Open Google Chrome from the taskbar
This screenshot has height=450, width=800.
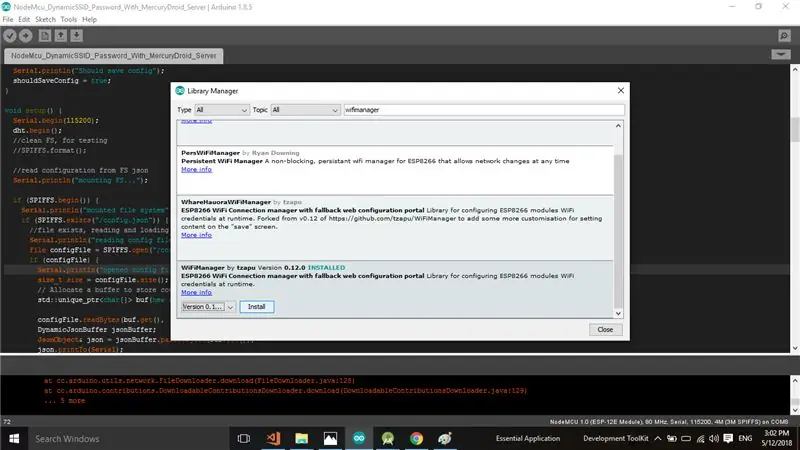(x=416, y=438)
